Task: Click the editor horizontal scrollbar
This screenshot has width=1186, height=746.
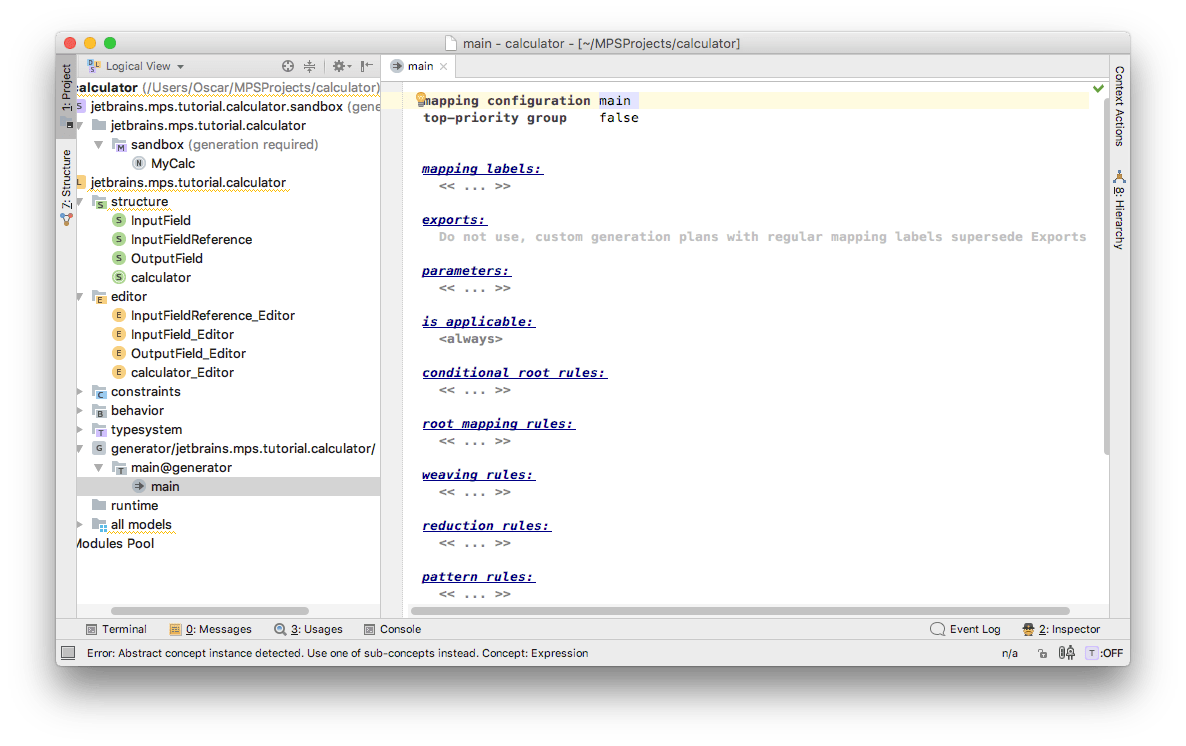Action: (740, 611)
